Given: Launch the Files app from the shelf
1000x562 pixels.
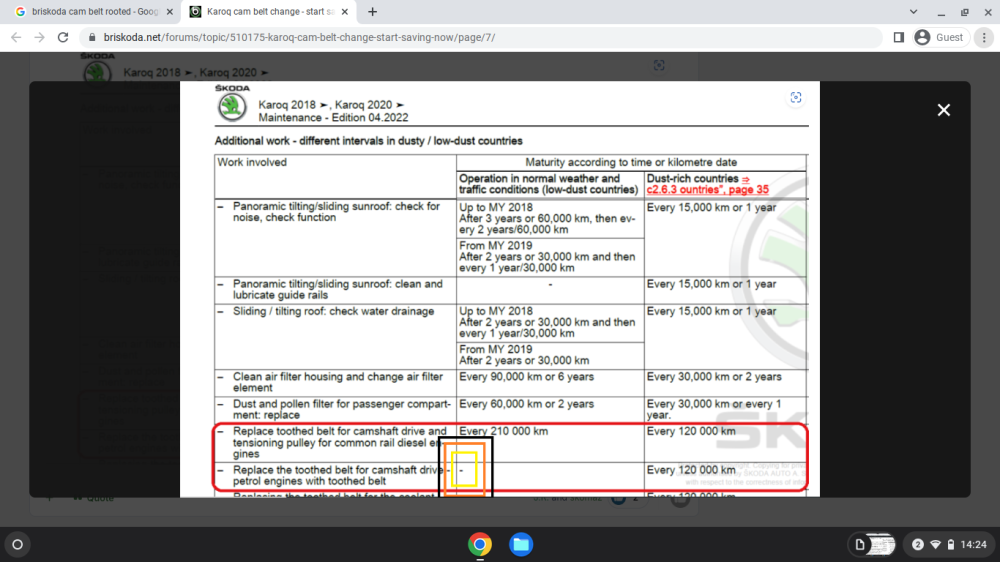Looking at the screenshot, I should (521, 544).
